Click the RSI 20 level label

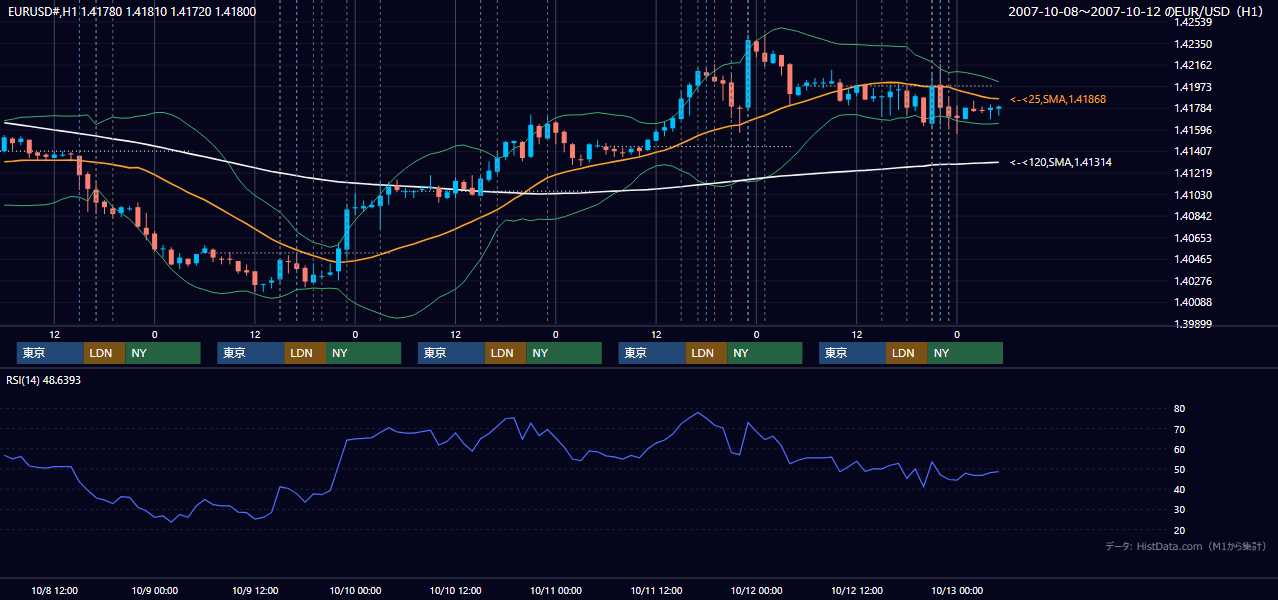coord(1179,530)
